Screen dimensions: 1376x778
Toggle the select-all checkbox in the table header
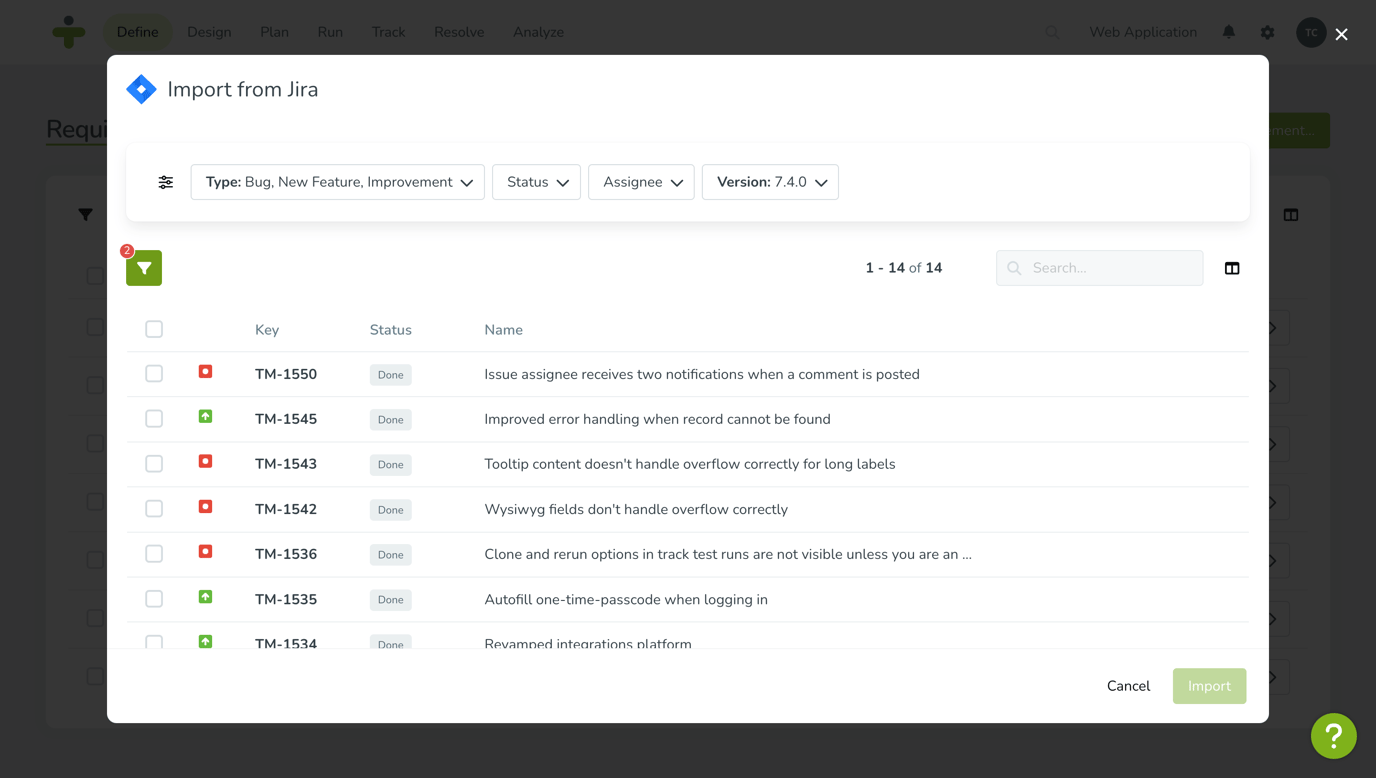[153, 328]
